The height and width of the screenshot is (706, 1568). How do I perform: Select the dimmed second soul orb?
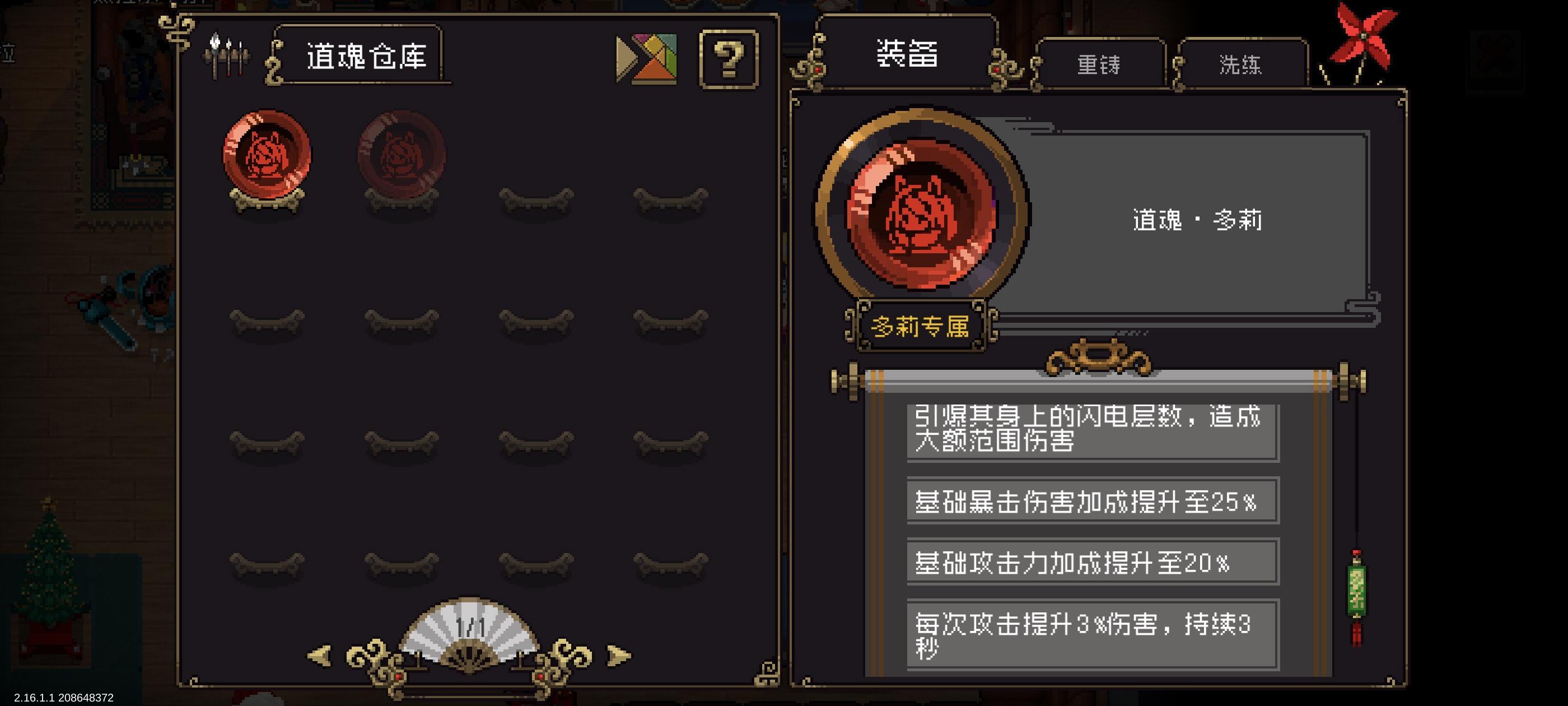coord(402,156)
